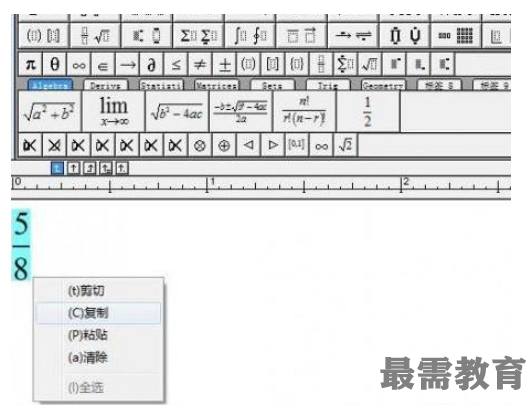532x413 pixels.
Task: Insert square brackets template in symbol bar
Action: pyautogui.click(x=272, y=64)
